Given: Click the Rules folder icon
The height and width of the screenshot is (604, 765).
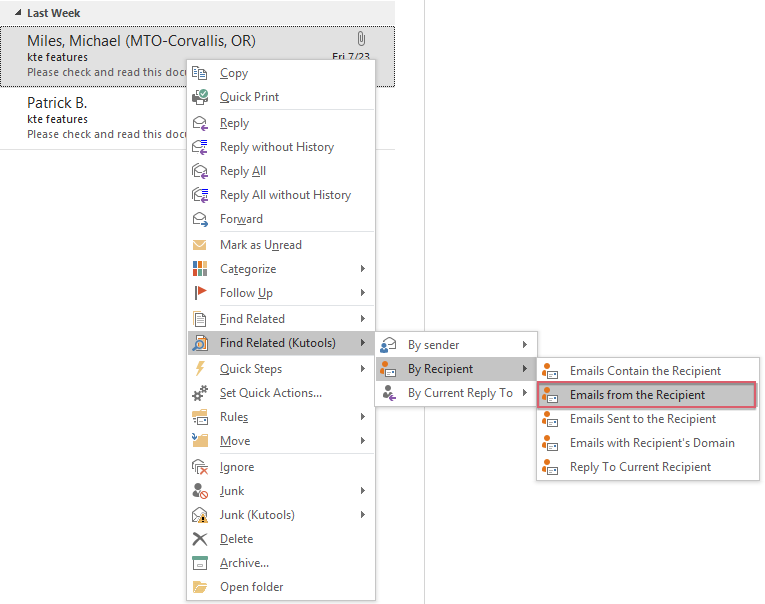Looking at the screenshot, I should coord(200,417).
